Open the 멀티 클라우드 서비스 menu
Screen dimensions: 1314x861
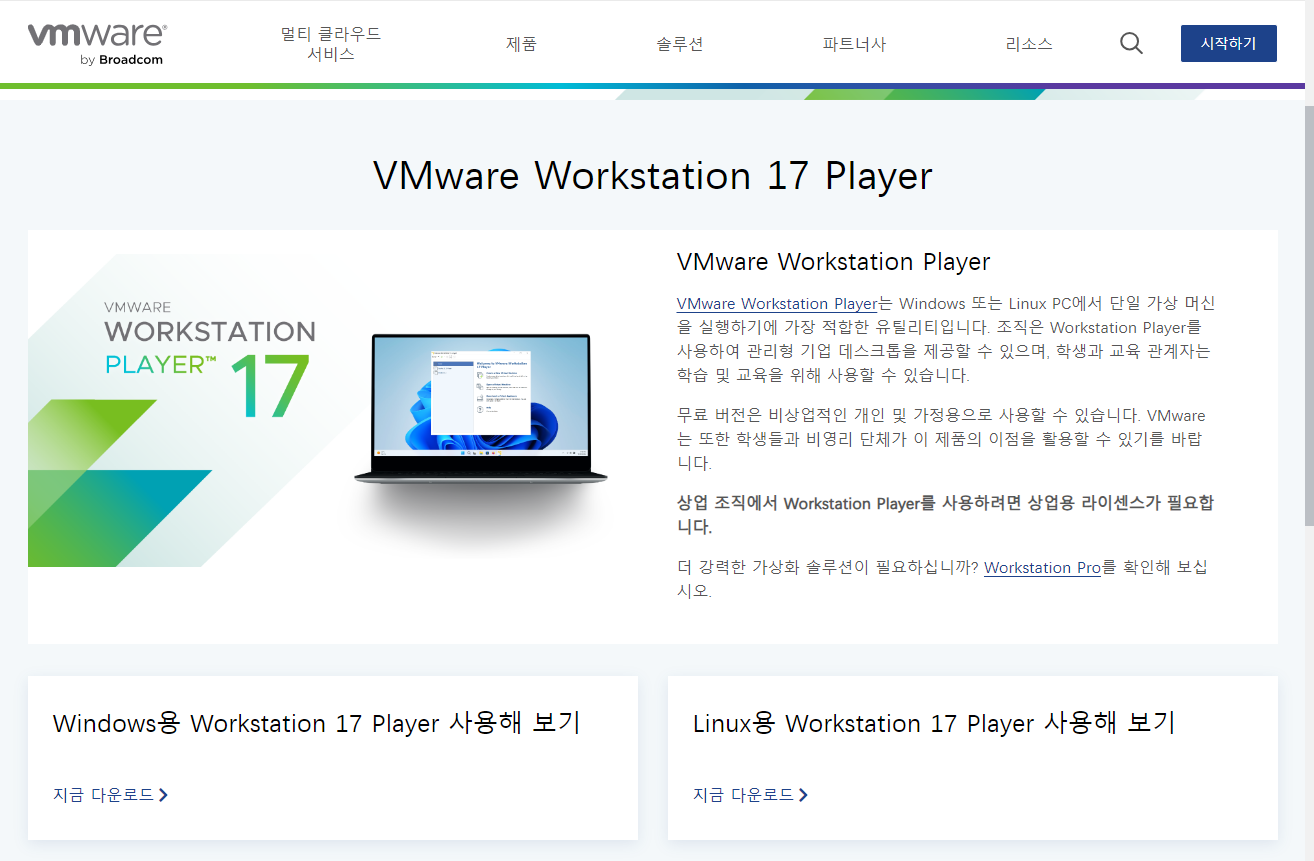[x=331, y=44]
